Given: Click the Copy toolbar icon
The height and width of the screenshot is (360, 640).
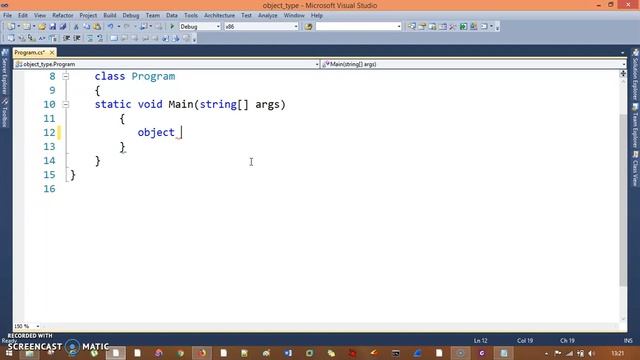Looking at the screenshot, I should (87, 27).
